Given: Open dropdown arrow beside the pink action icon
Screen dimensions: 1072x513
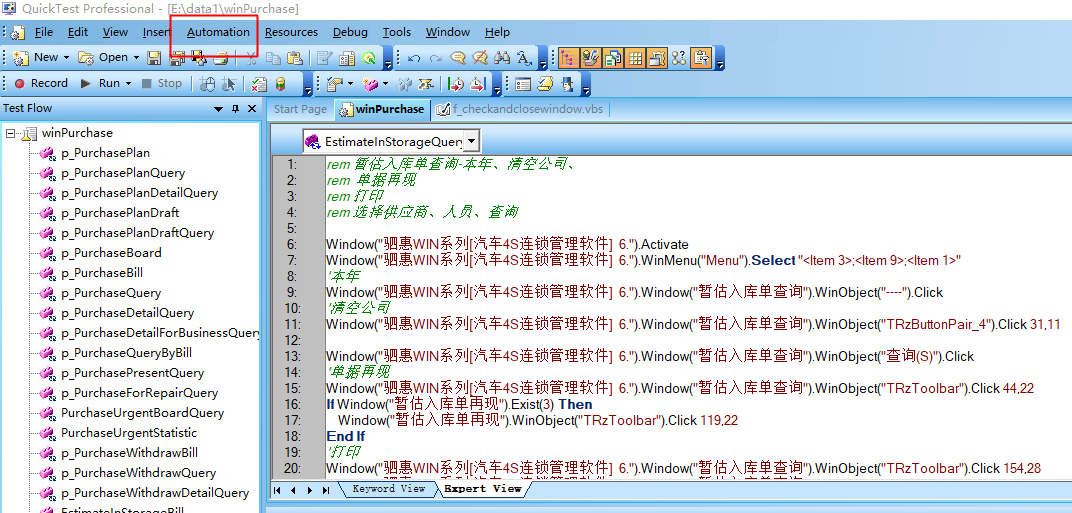Looking at the screenshot, I should pyautogui.click(x=386, y=84).
